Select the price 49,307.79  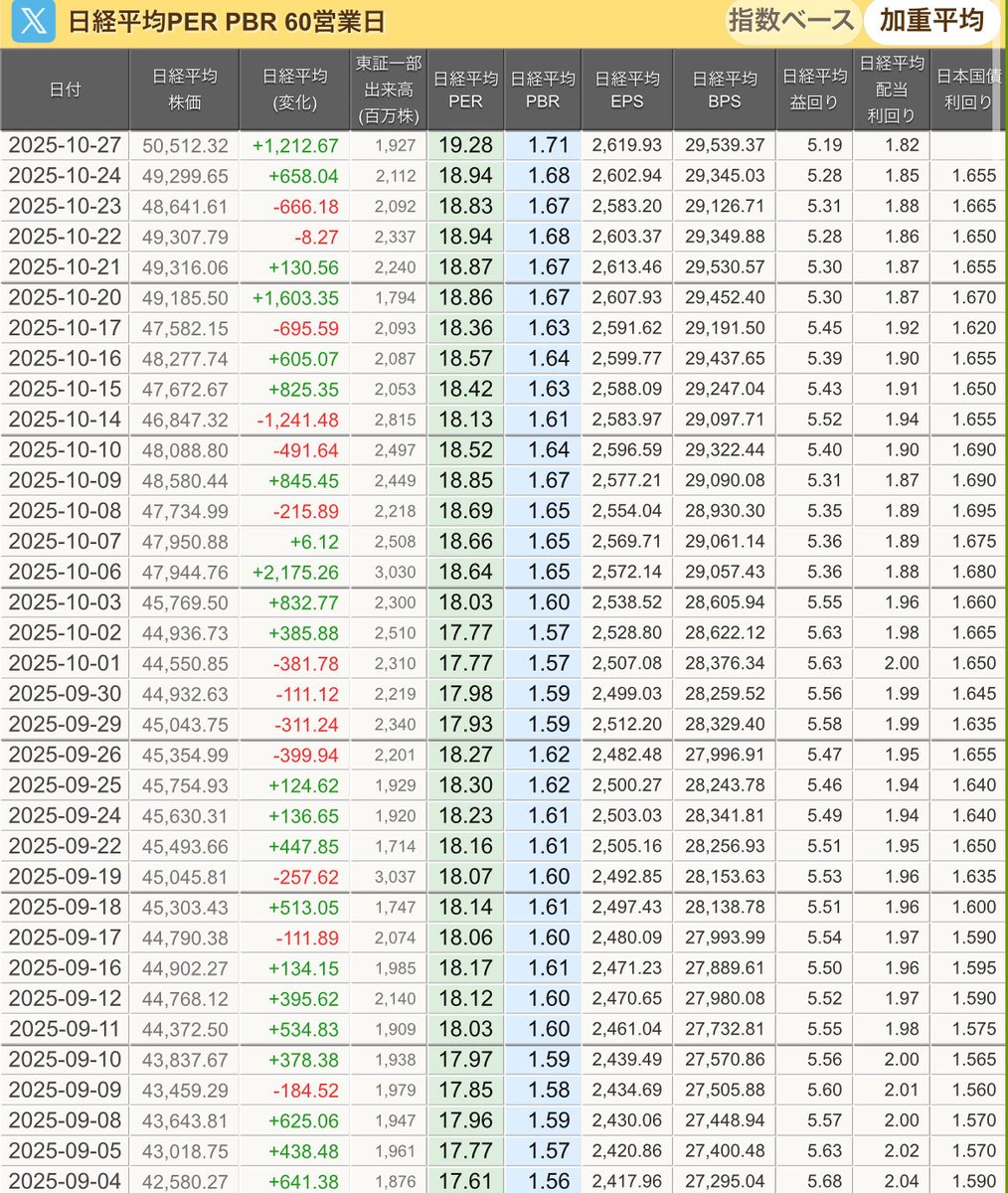coord(185,238)
